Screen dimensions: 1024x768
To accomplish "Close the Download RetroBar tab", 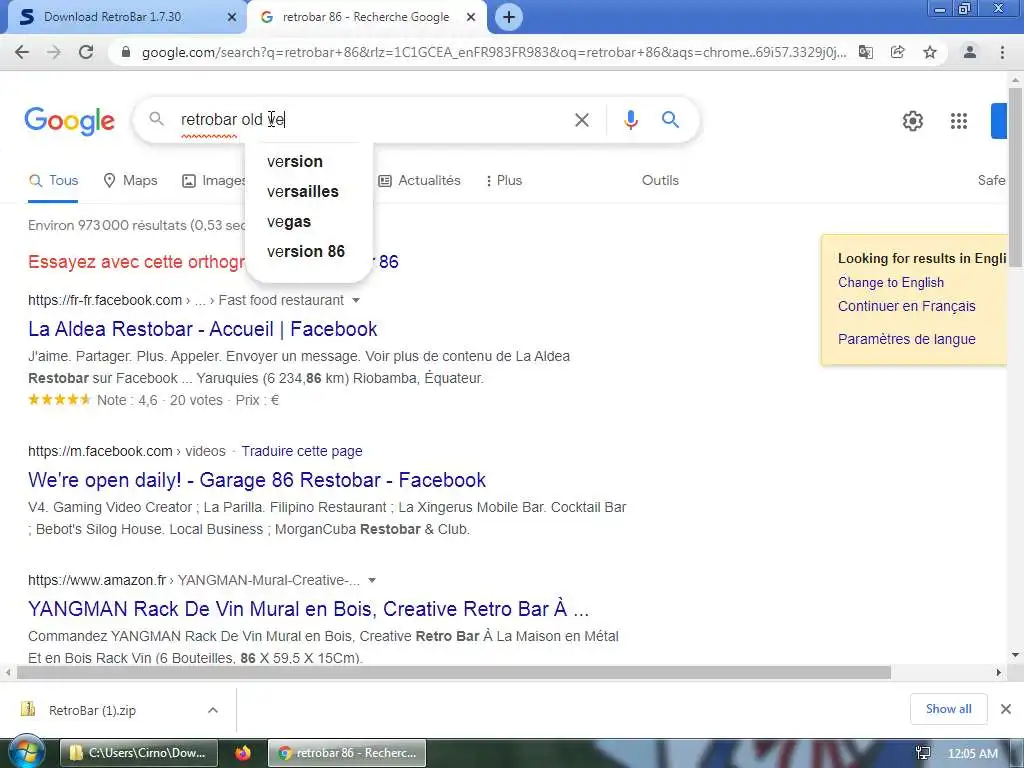I will click(232, 17).
